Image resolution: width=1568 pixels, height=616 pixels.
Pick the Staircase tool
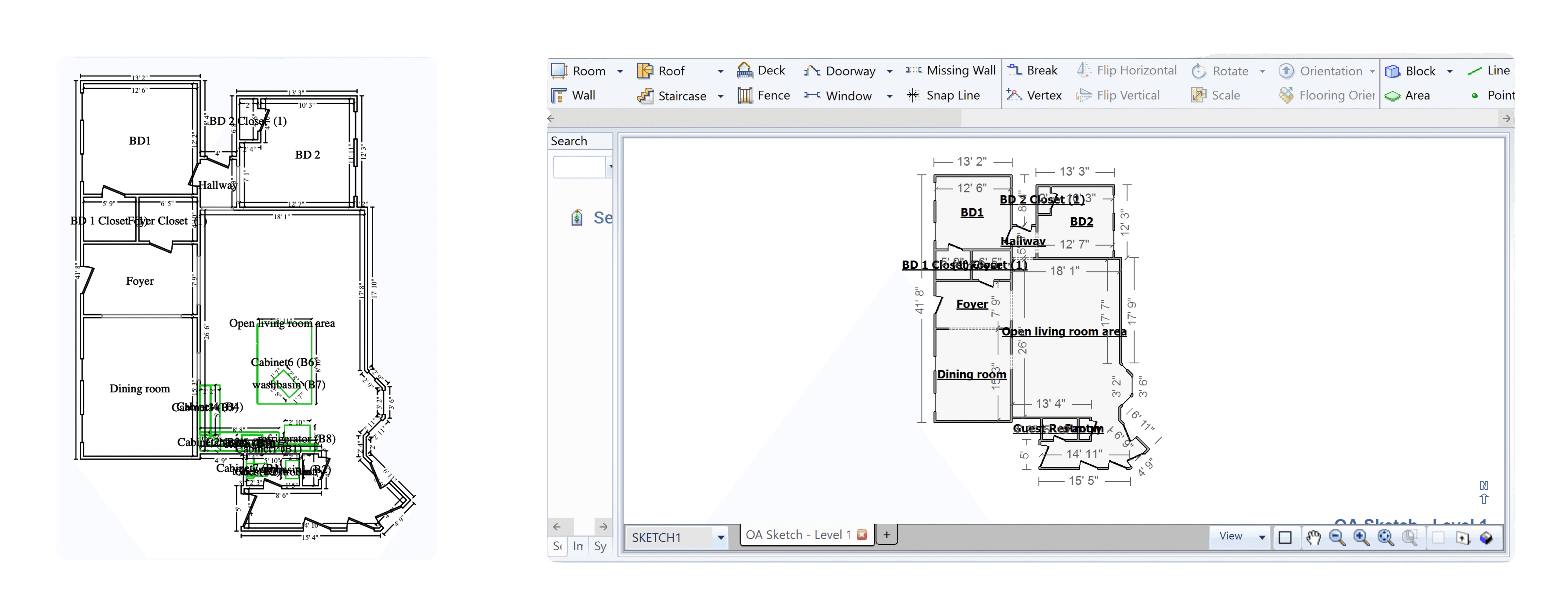click(672, 96)
